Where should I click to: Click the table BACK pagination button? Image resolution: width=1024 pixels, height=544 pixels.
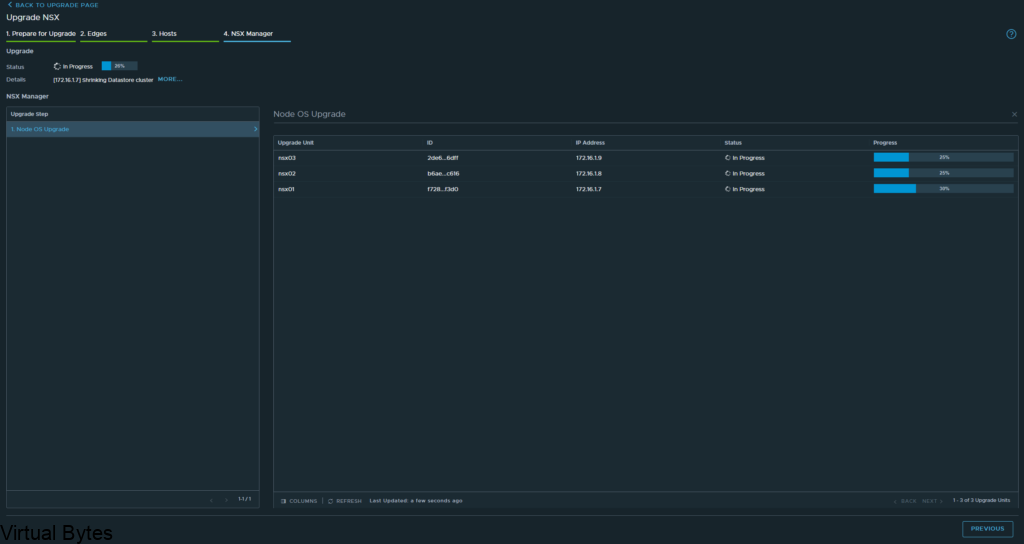click(905, 501)
